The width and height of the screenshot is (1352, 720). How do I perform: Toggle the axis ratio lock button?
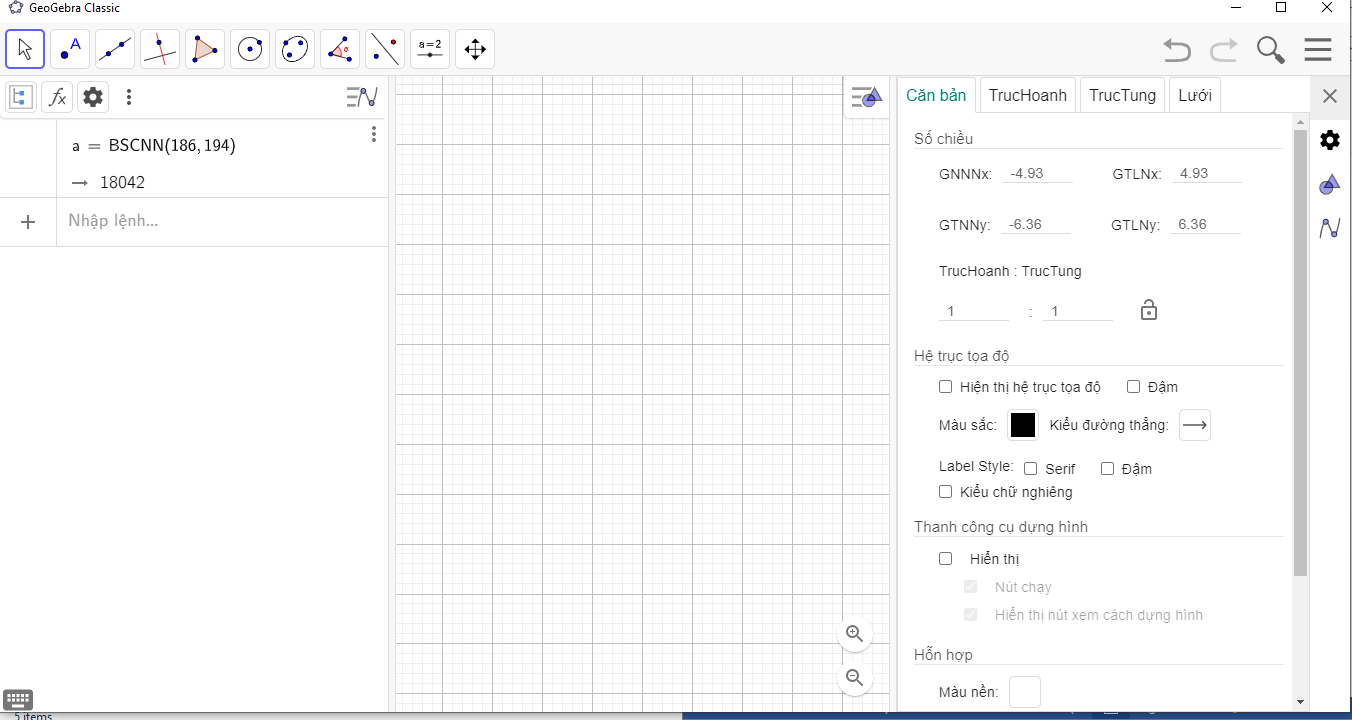coord(1149,310)
